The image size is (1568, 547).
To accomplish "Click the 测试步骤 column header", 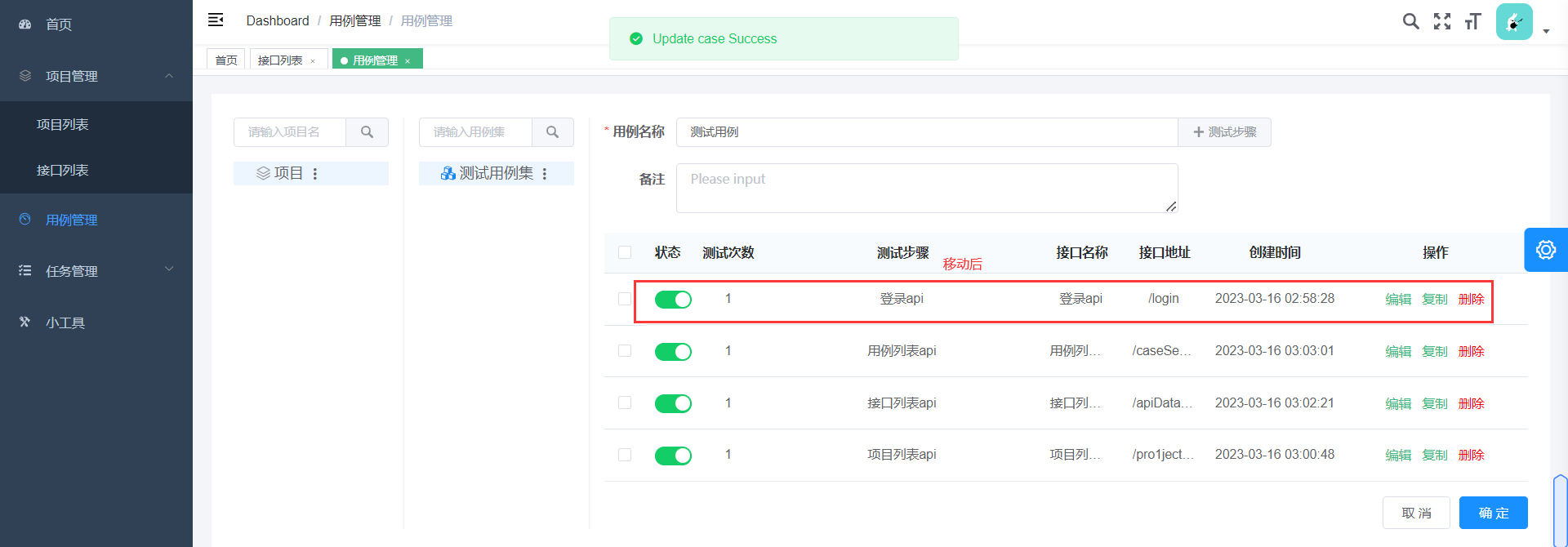I will point(902,253).
